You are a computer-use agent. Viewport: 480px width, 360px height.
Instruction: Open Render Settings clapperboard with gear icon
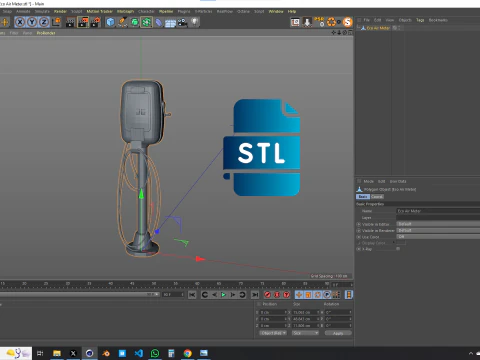point(96,22)
